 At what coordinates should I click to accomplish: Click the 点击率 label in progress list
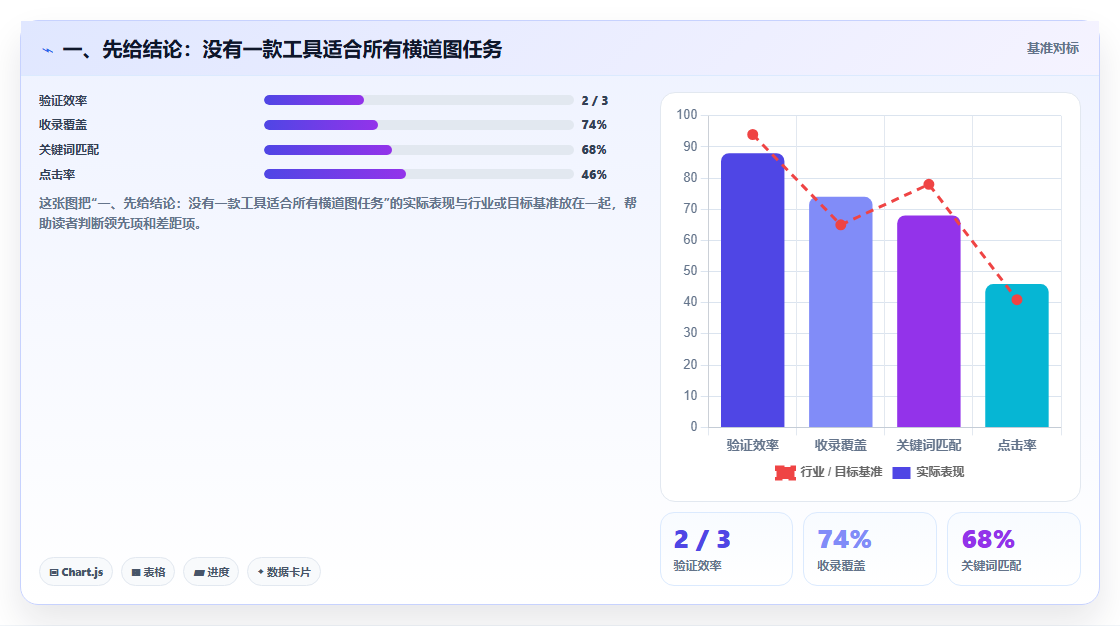pyautogui.click(x=57, y=174)
